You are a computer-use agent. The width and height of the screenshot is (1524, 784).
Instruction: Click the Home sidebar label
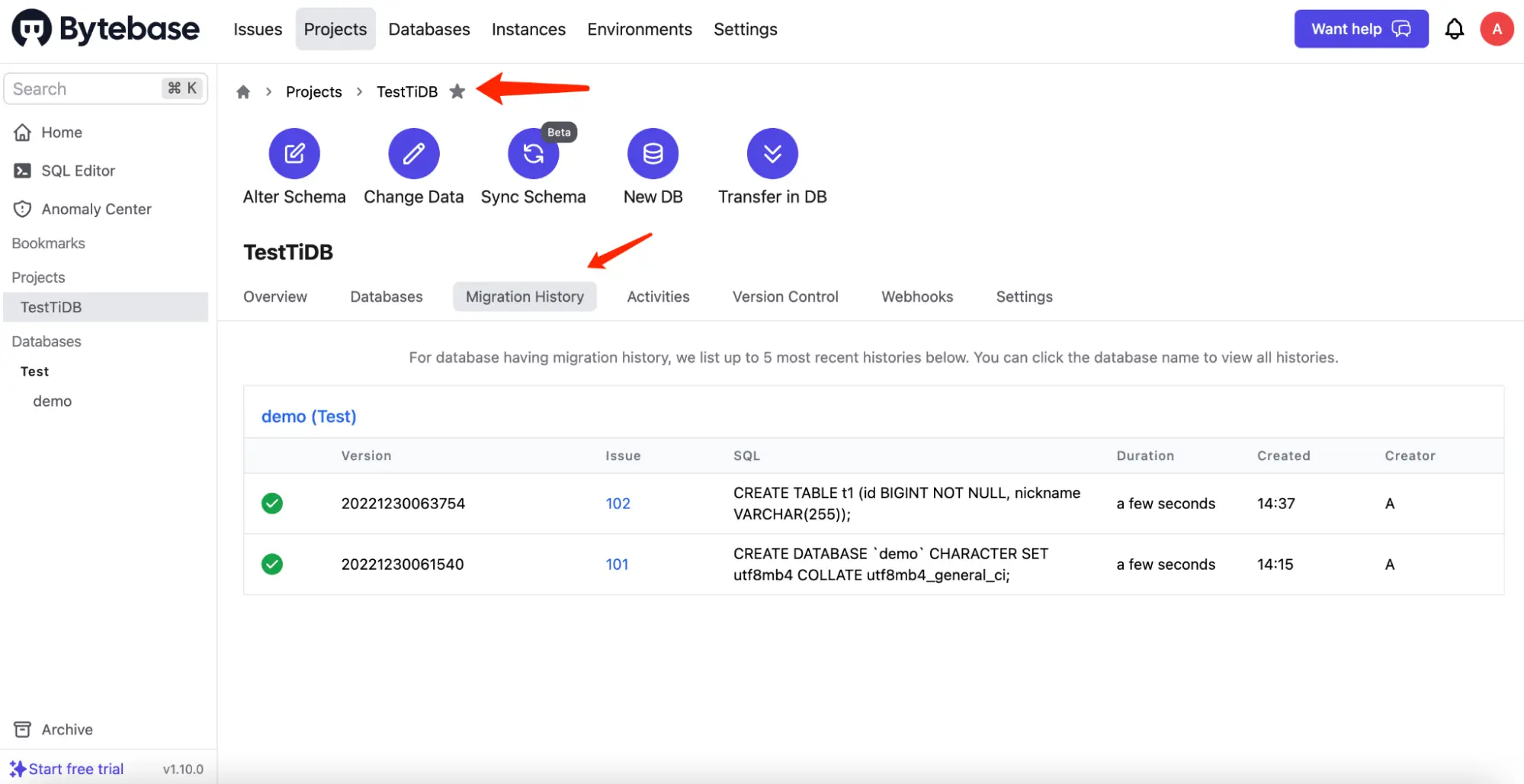click(62, 133)
